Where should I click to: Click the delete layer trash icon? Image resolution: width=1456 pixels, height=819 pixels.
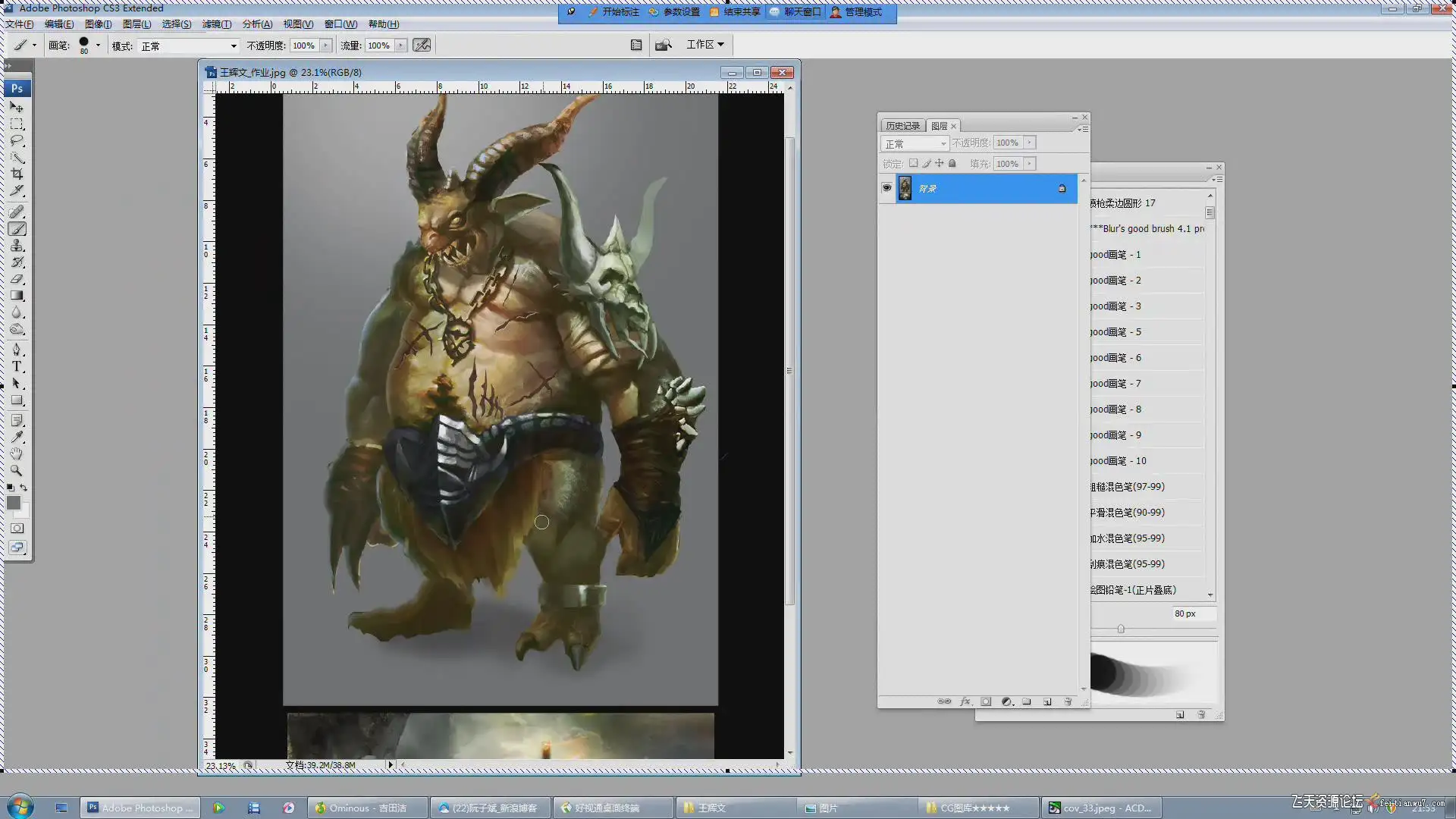[x=1068, y=701]
